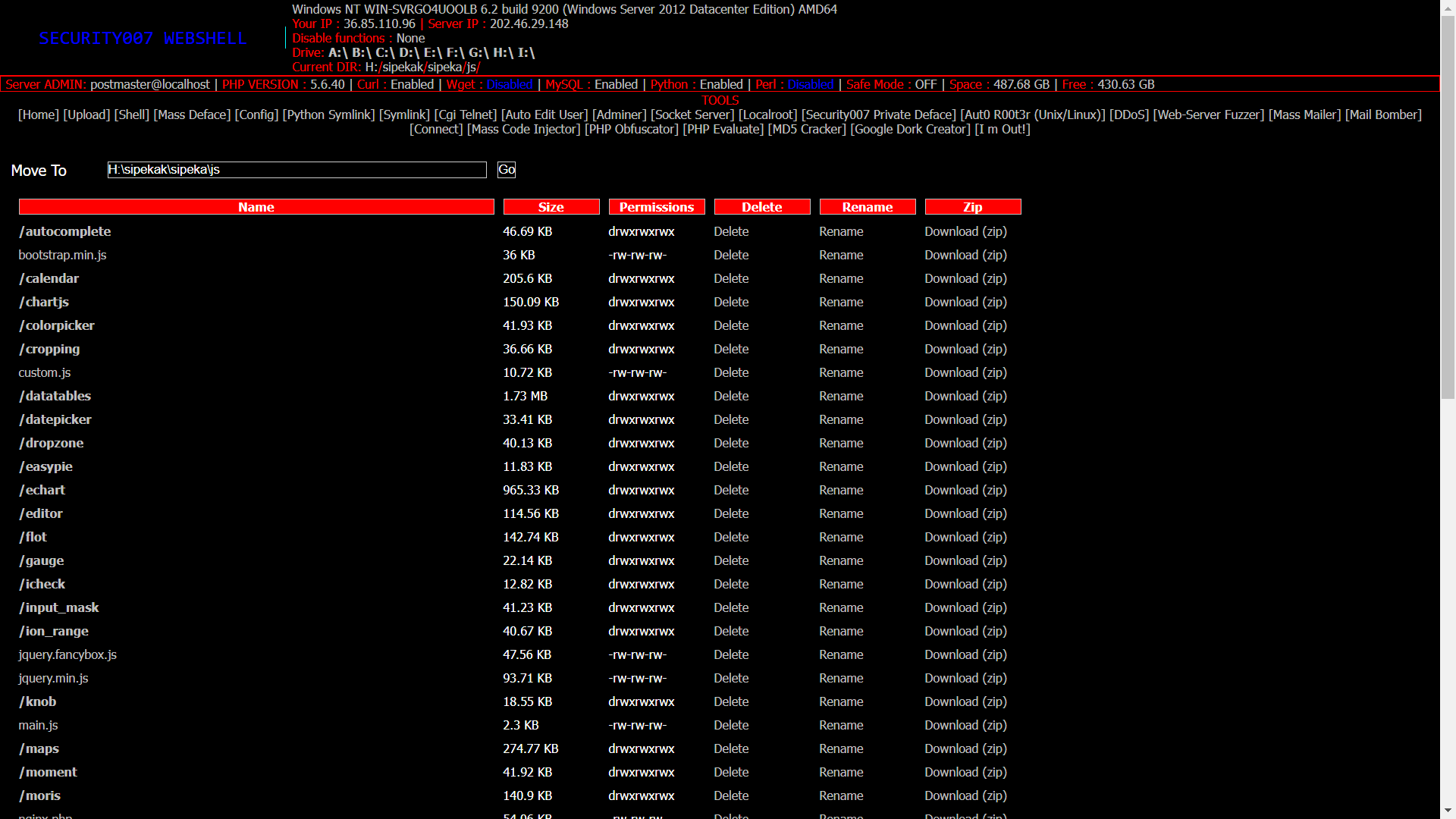1456x819 pixels.
Task: Download zip of /easypie folder
Action: (965, 466)
